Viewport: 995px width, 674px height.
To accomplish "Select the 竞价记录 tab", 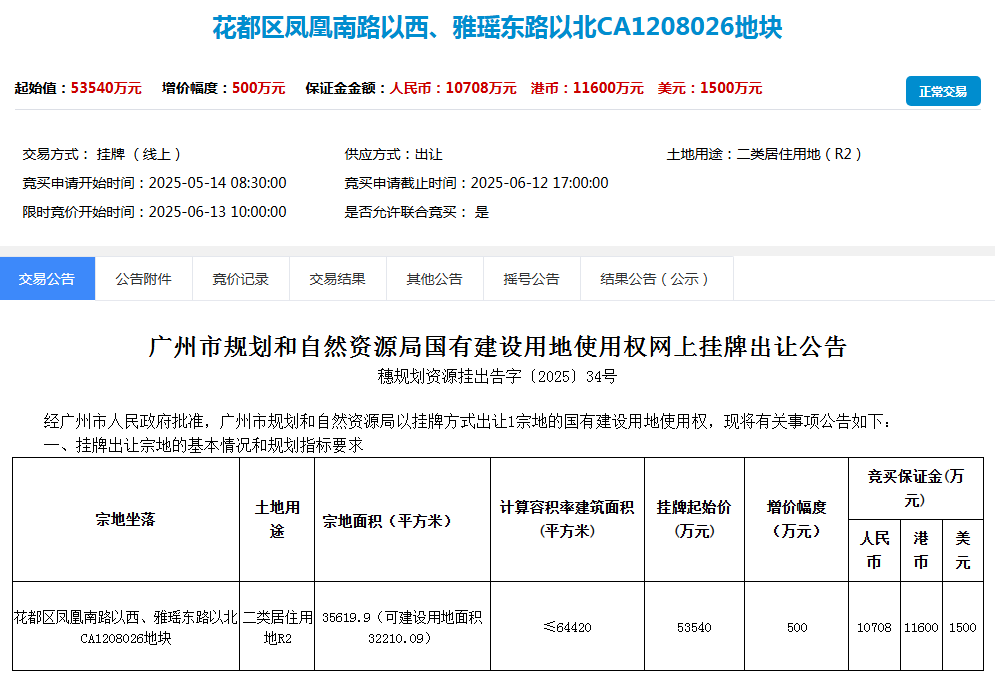I will (240, 279).
